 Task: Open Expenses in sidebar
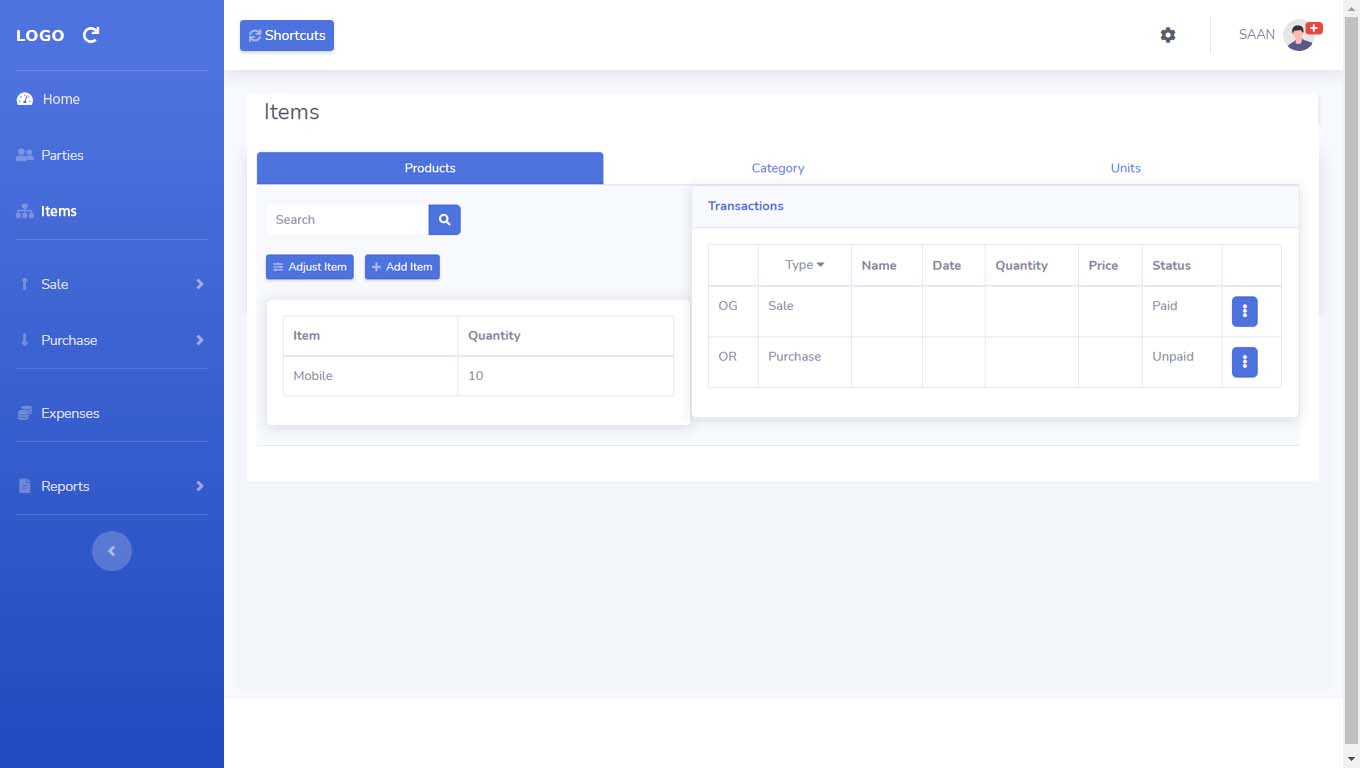(70, 413)
